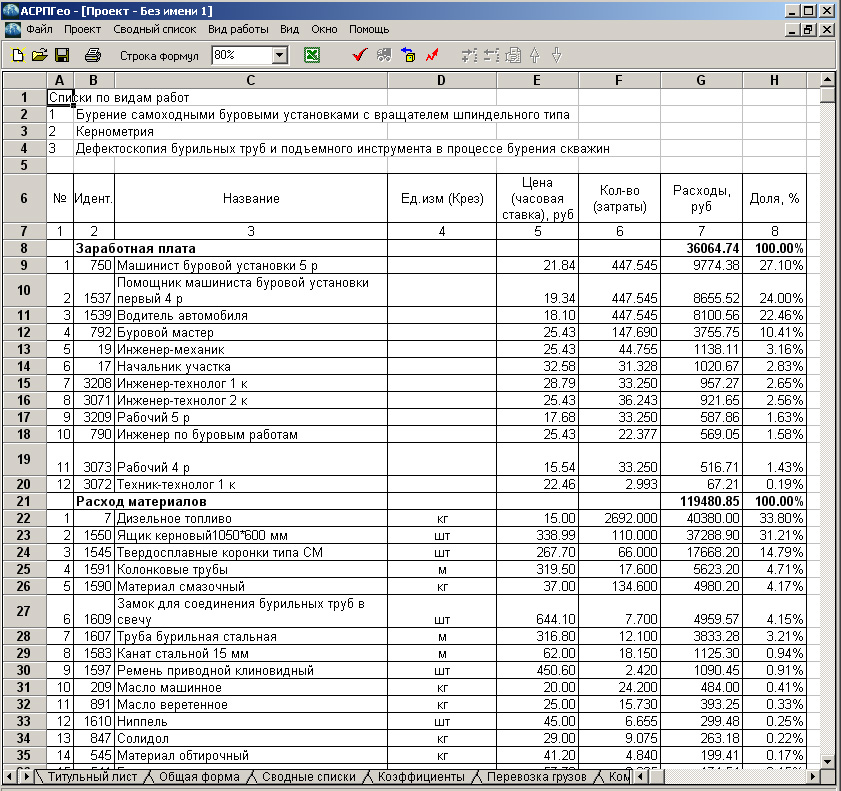Click the Save floppy disk icon

point(62,55)
